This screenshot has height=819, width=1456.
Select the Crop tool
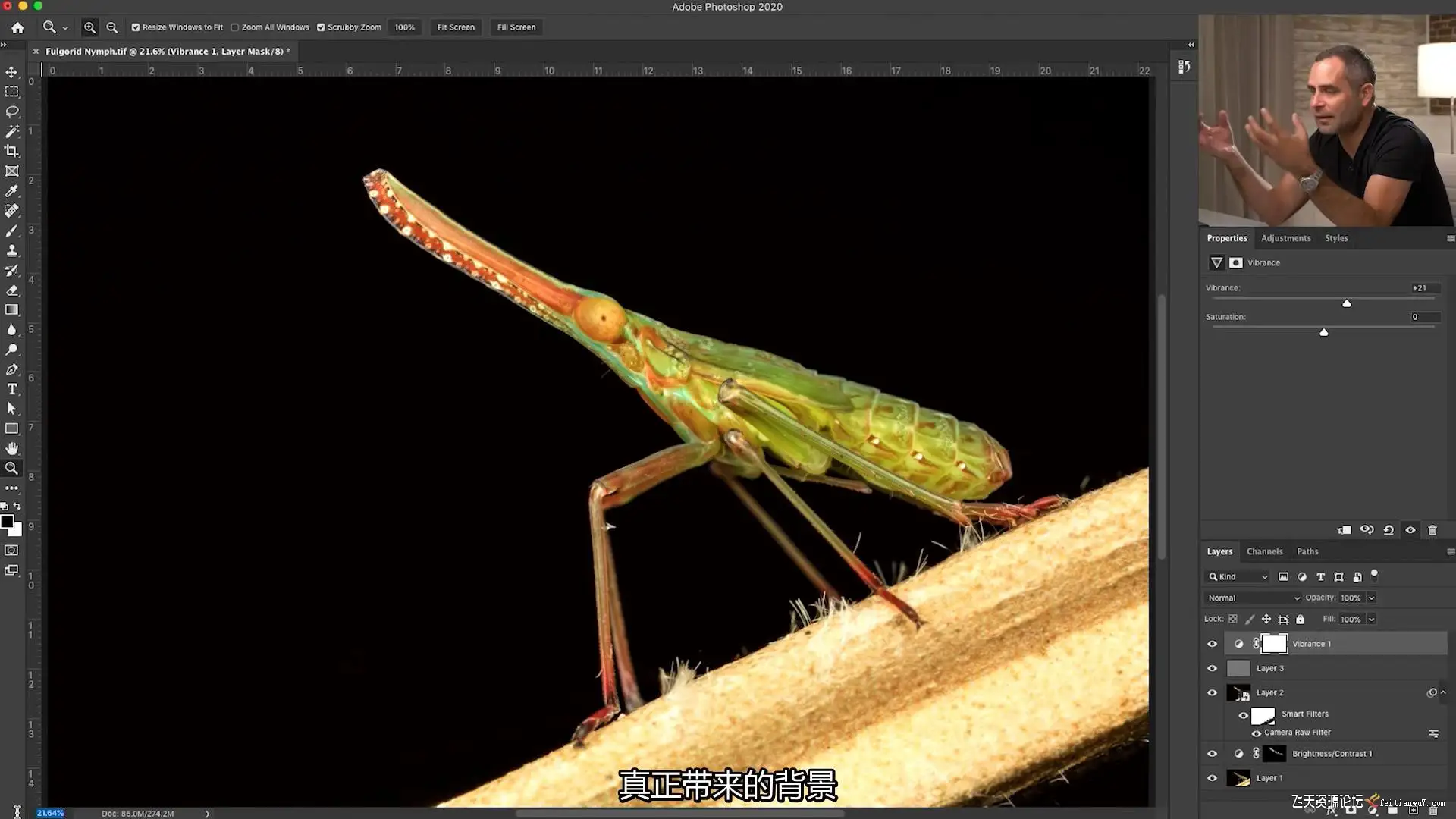[x=11, y=152]
